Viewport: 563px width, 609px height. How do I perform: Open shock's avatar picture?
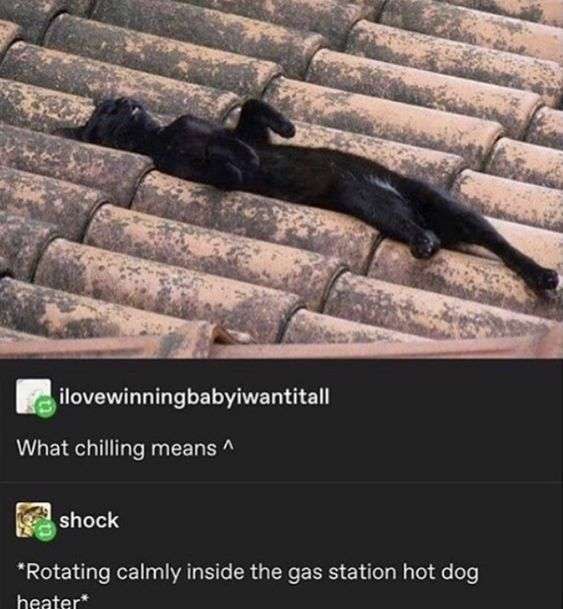click(33, 520)
